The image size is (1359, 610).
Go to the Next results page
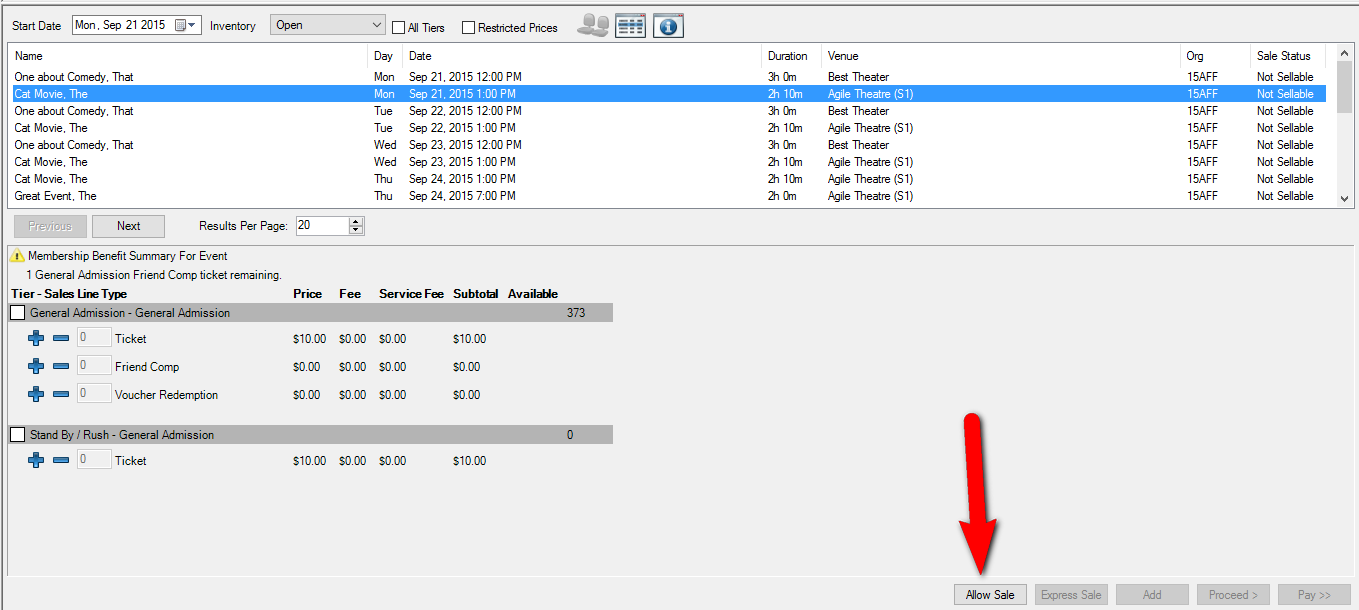pos(128,226)
